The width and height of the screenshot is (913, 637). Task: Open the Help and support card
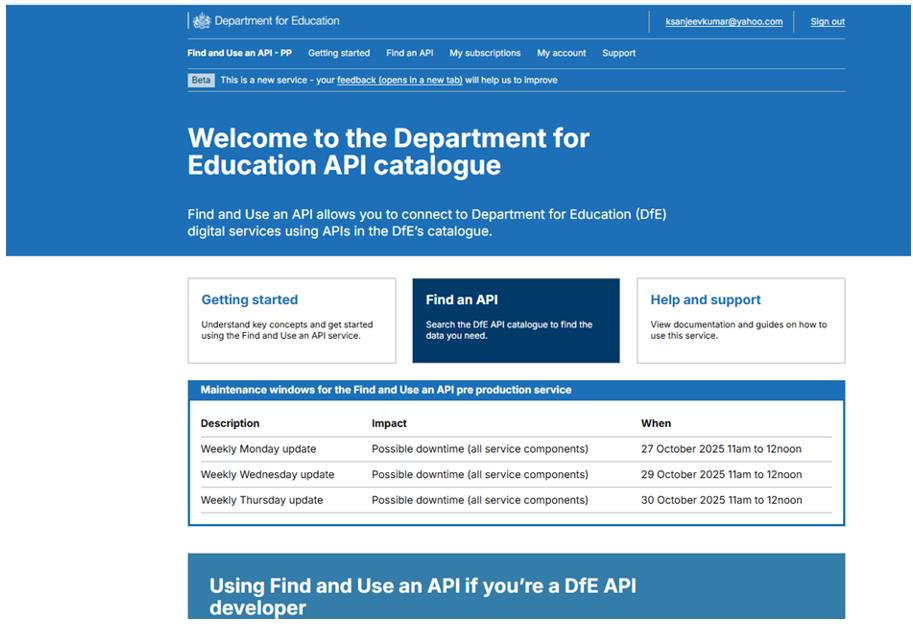(x=741, y=320)
